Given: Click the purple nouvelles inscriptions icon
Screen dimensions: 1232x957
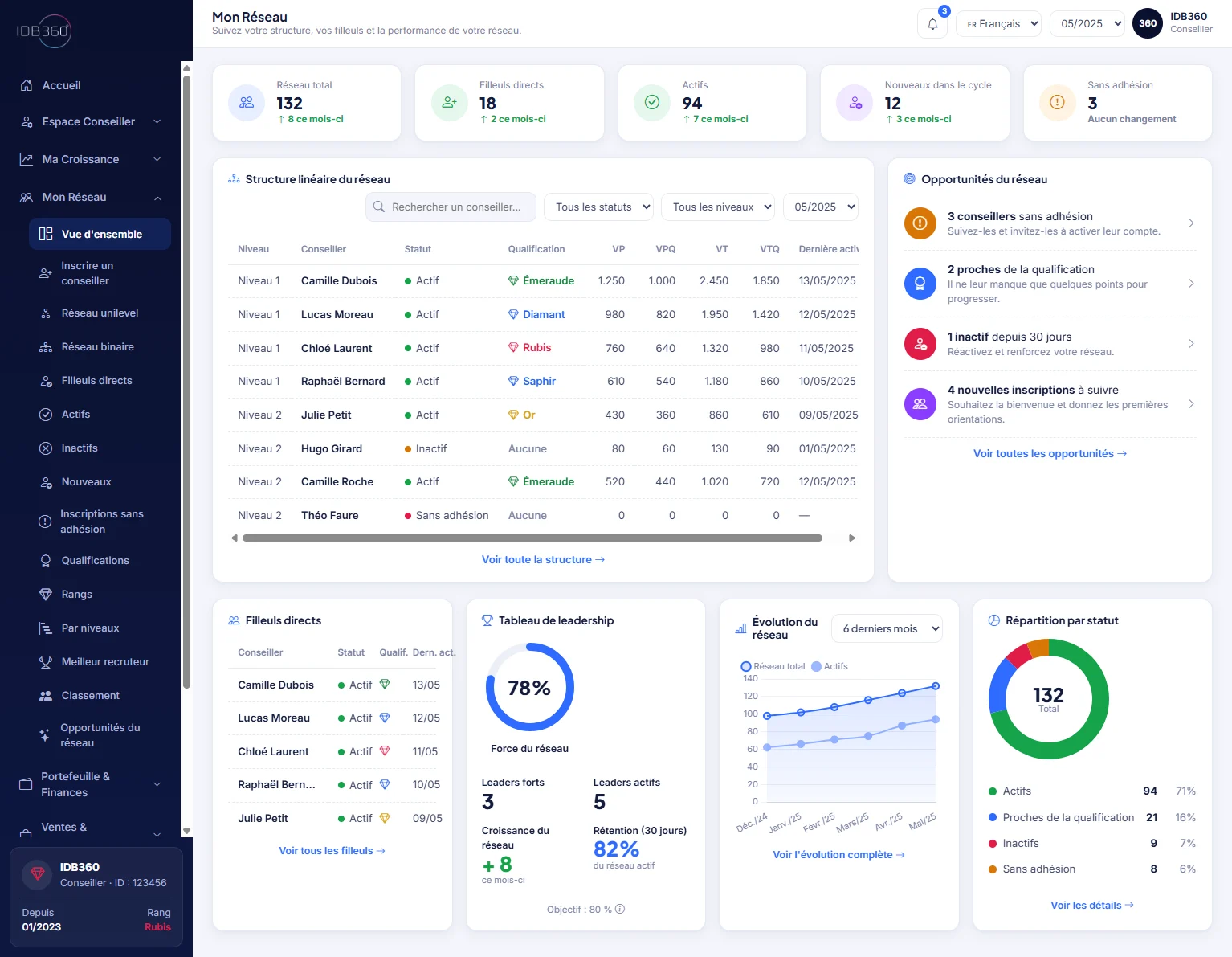Looking at the screenshot, I should 920,404.
